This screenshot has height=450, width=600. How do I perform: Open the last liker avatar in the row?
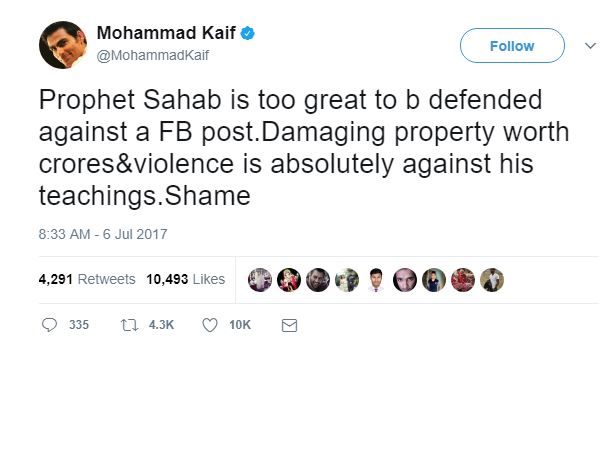click(492, 279)
